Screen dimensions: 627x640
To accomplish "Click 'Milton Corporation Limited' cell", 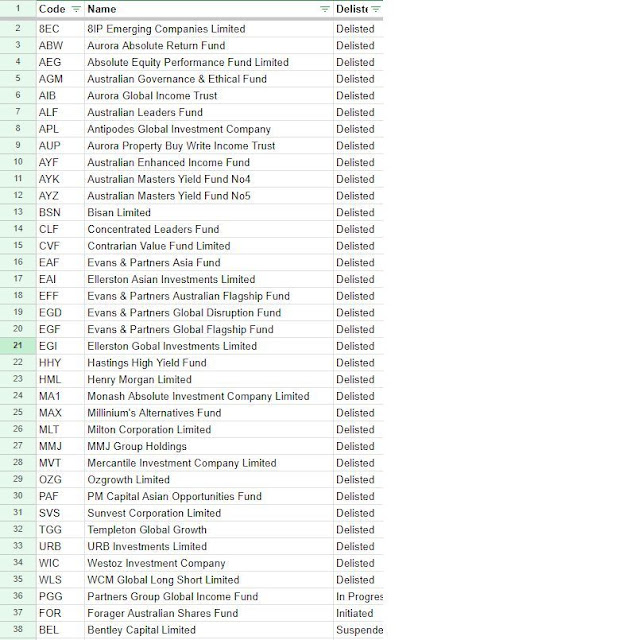I will (209, 430).
